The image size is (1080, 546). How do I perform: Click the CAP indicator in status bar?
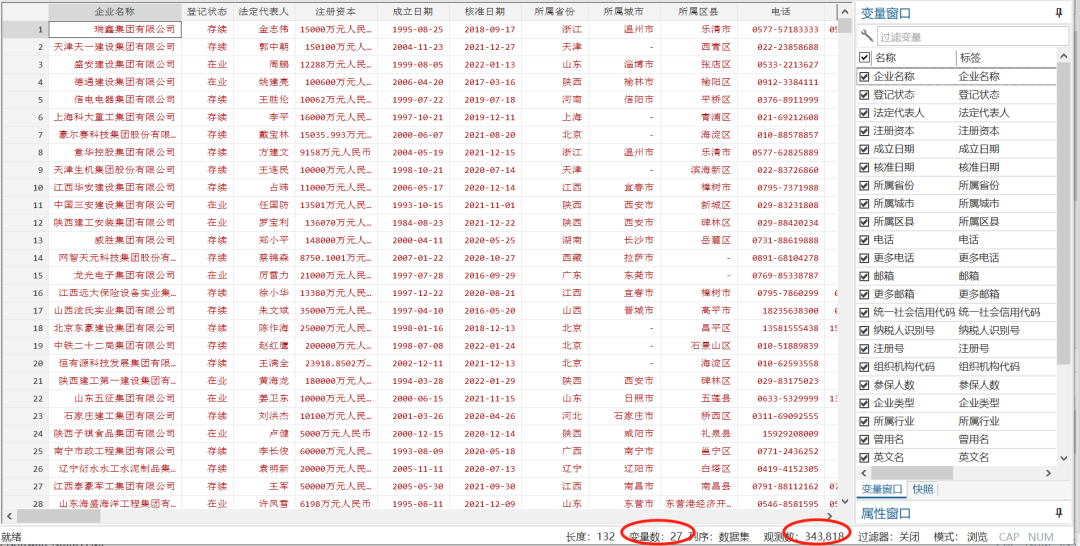(1009, 537)
